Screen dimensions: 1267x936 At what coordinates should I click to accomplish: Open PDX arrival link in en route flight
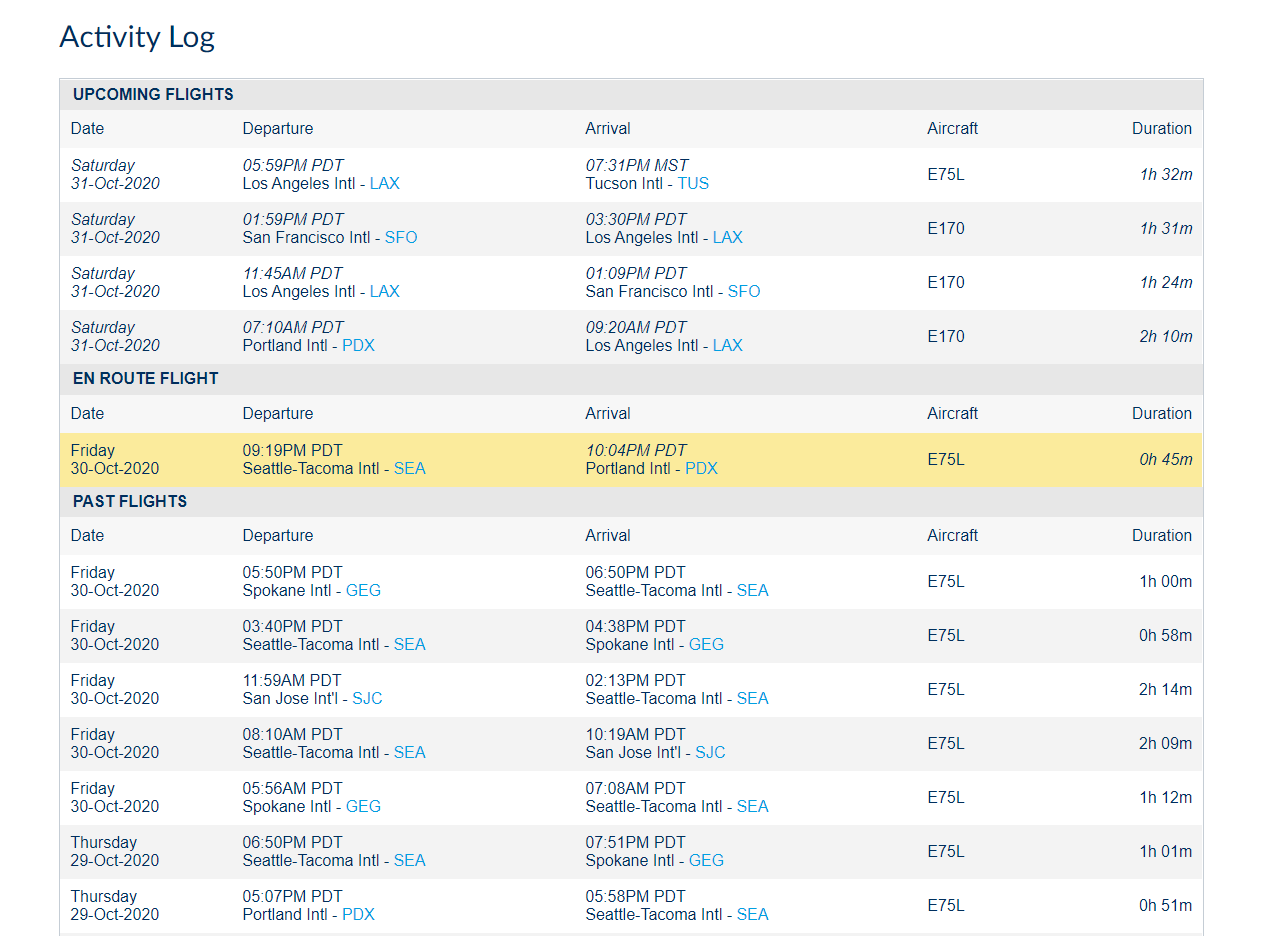click(x=702, y=469)
